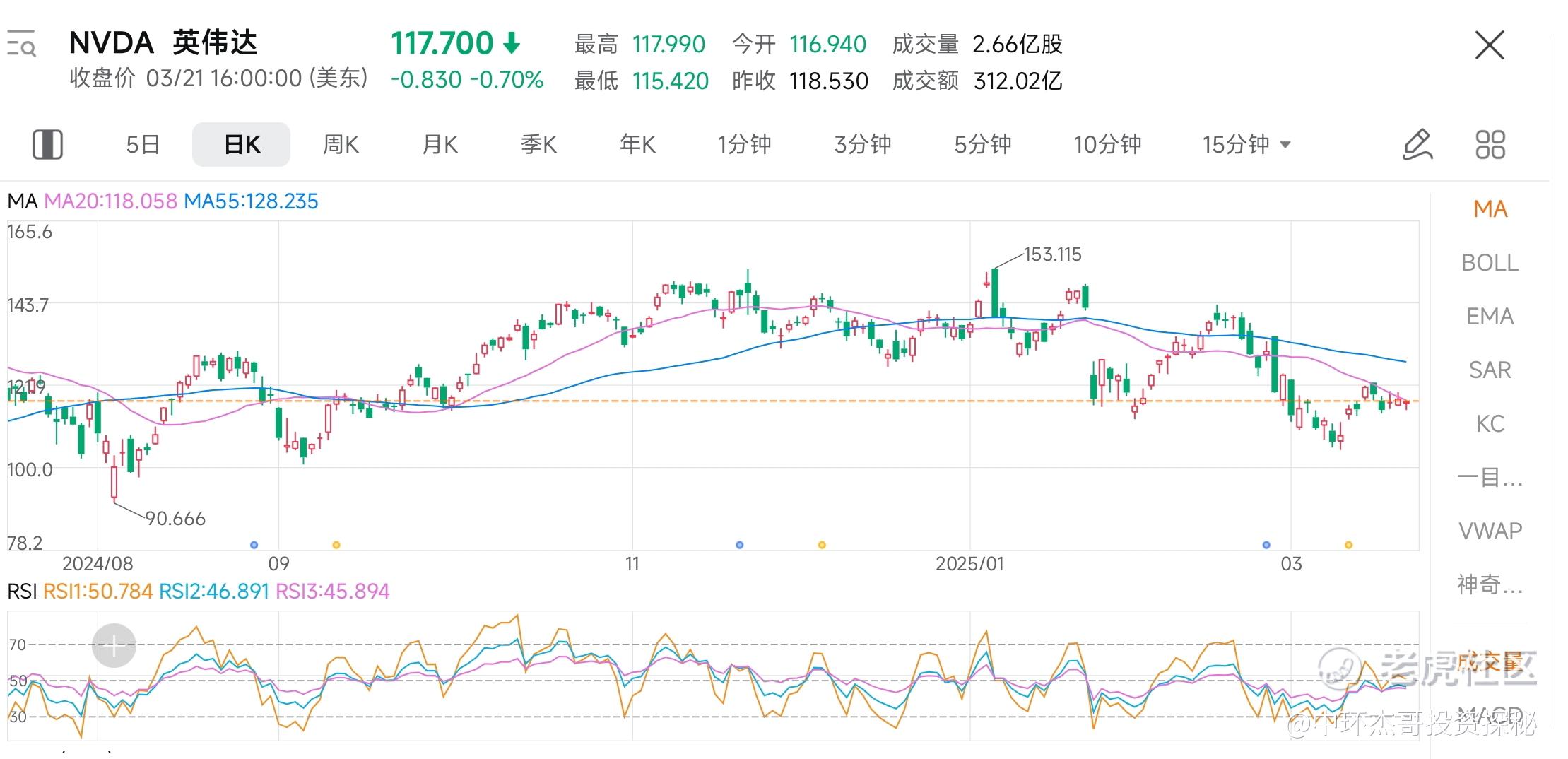Select the 1分钟 interval tab
This screenshot has width=1568, height=759.
744,144
